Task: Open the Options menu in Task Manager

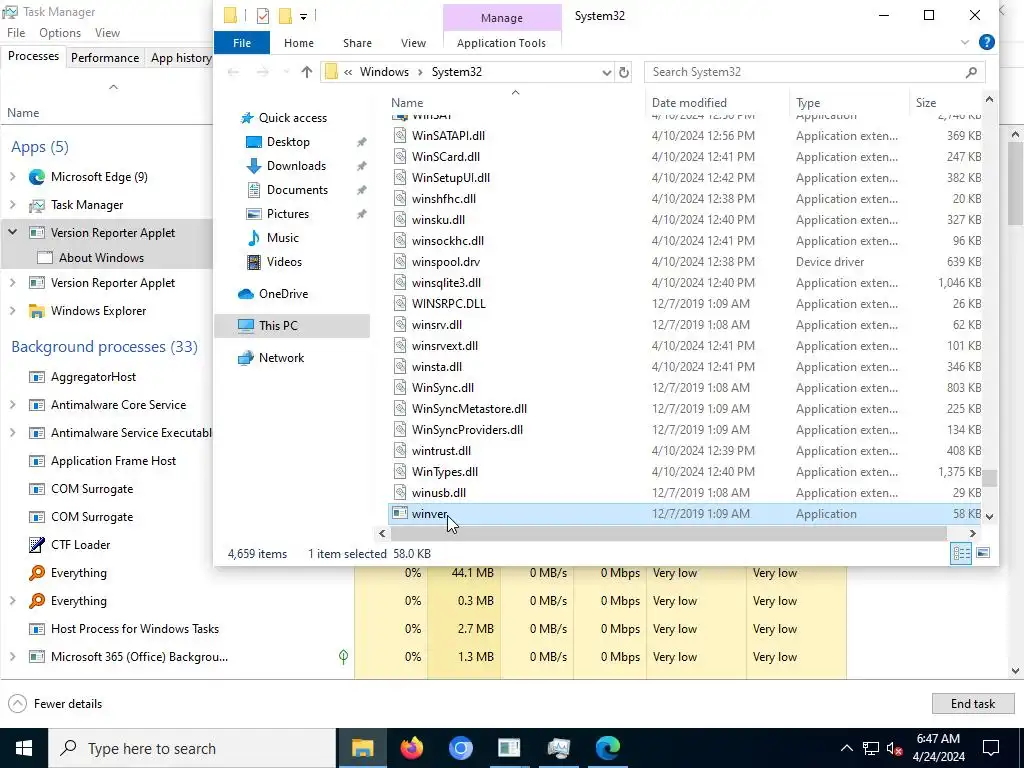Action: pos(59,33)
